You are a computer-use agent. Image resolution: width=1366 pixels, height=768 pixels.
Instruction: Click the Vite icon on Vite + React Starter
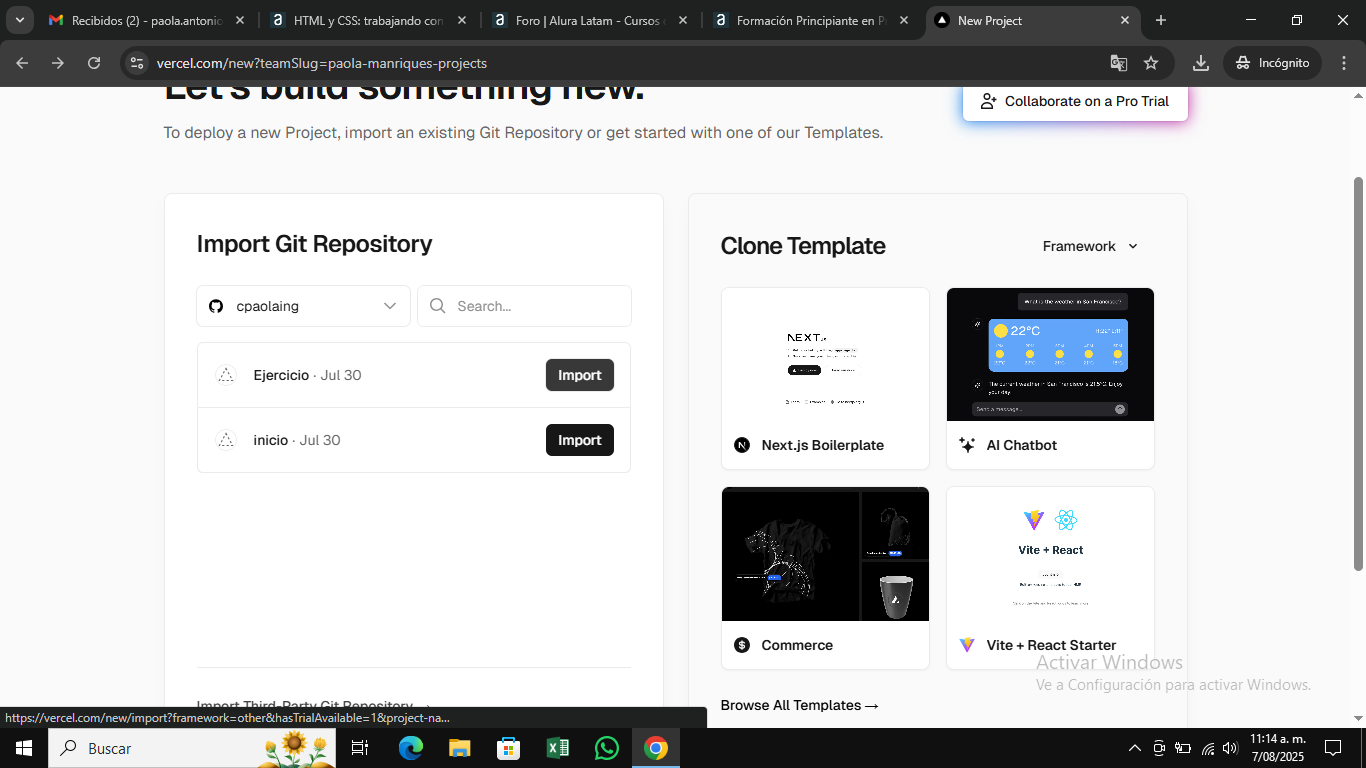coord(967,645)
